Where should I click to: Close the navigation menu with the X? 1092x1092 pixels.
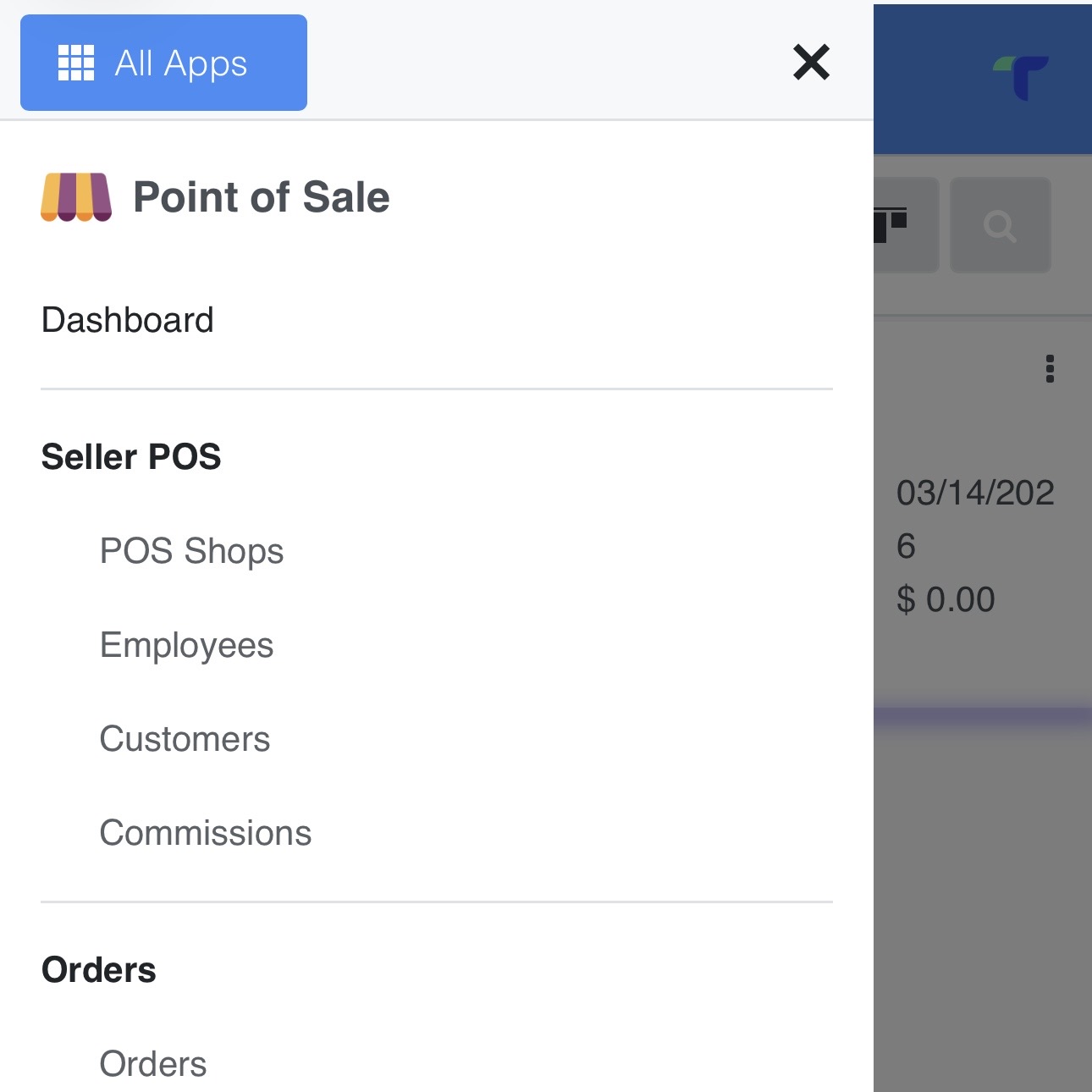[811, 63]
